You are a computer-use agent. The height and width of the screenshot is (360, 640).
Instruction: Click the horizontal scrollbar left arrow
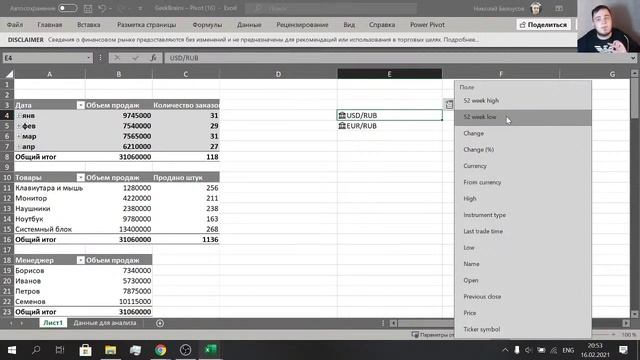pyautogui.click(x=393, y=323)
